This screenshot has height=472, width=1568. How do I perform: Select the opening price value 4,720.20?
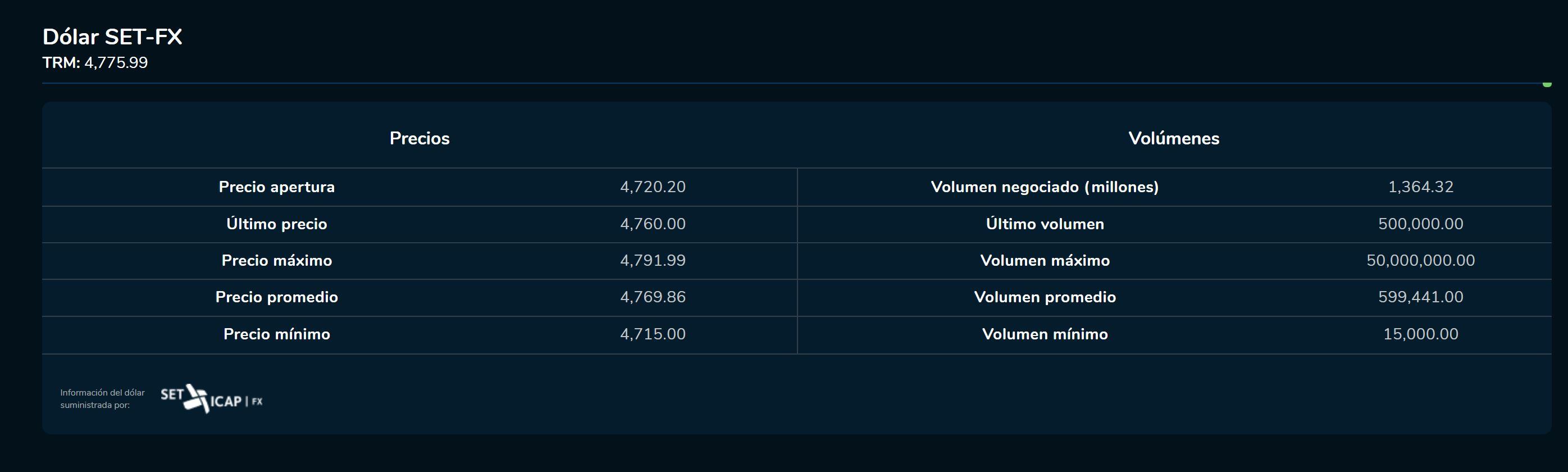(653, 187)
